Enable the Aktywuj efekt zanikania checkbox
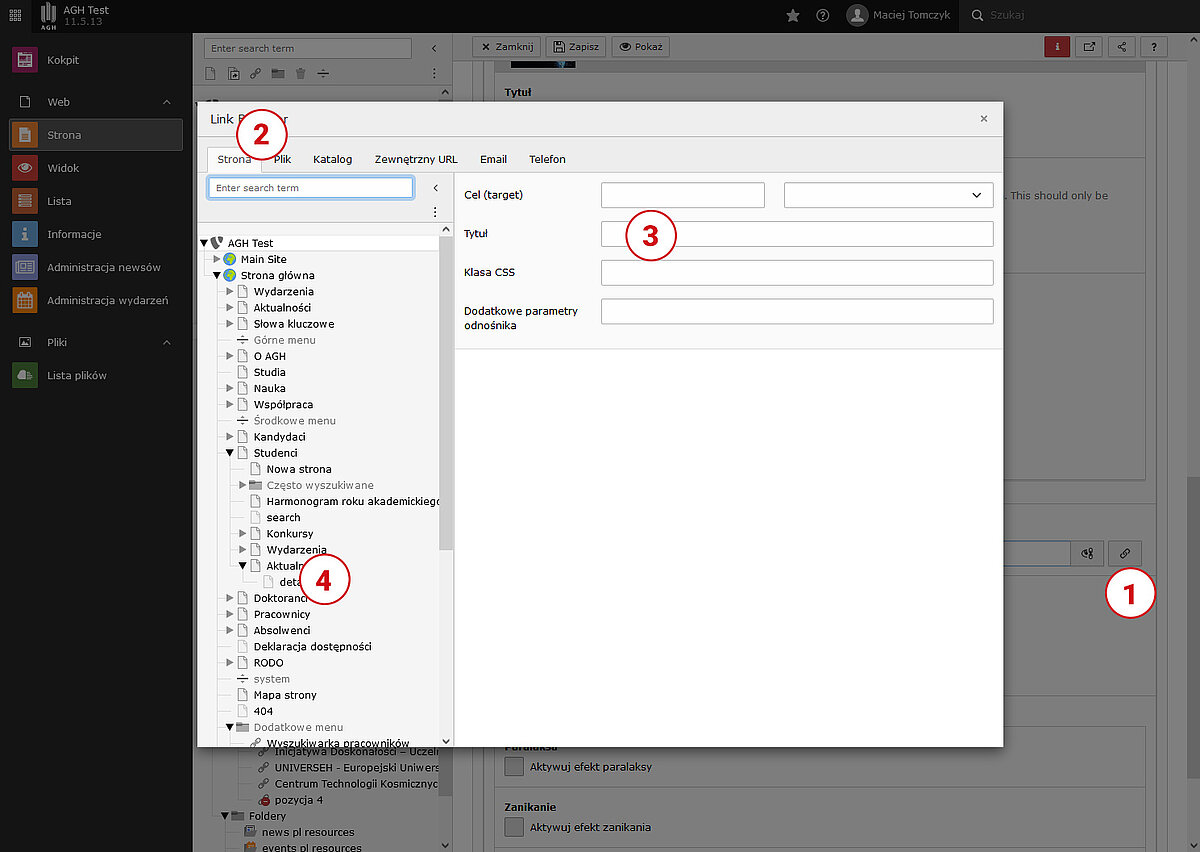Viewport: 1200px width, 852px height. [514, 827]
